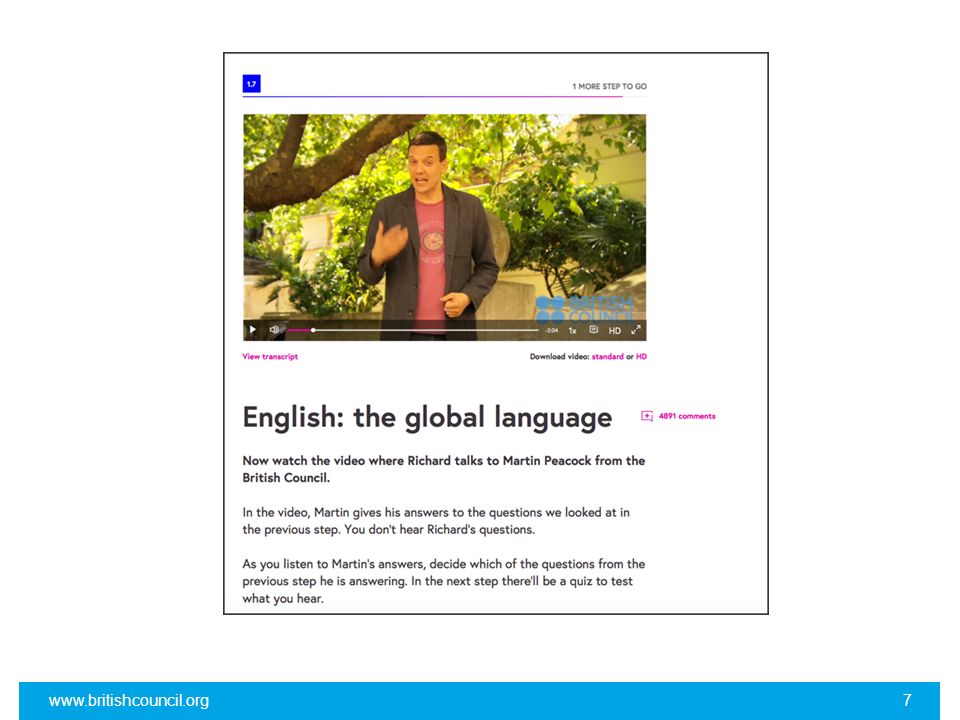Click the comments speech bubble icon
This screenshot has width=960, height=720.
click(647, 416)
